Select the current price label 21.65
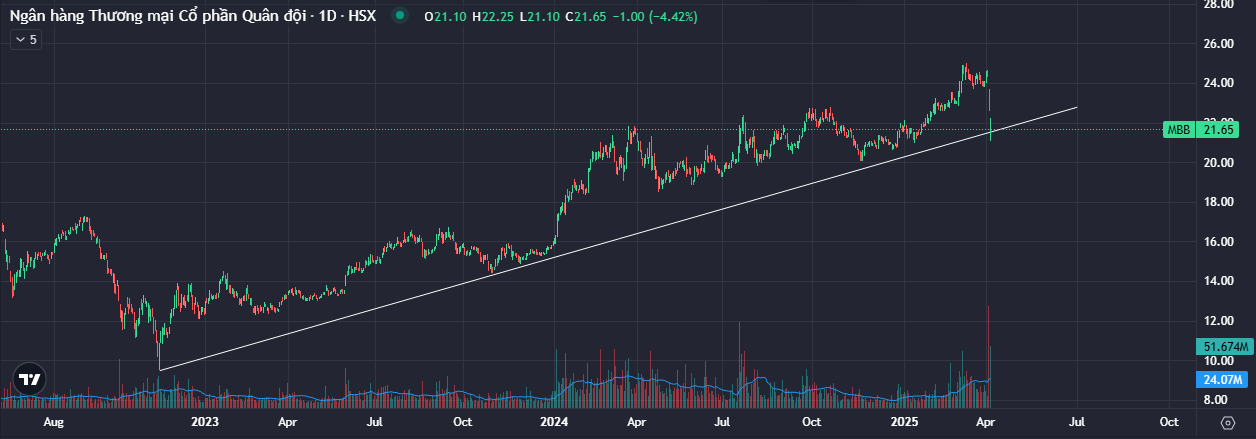 tap(1218, 130)
